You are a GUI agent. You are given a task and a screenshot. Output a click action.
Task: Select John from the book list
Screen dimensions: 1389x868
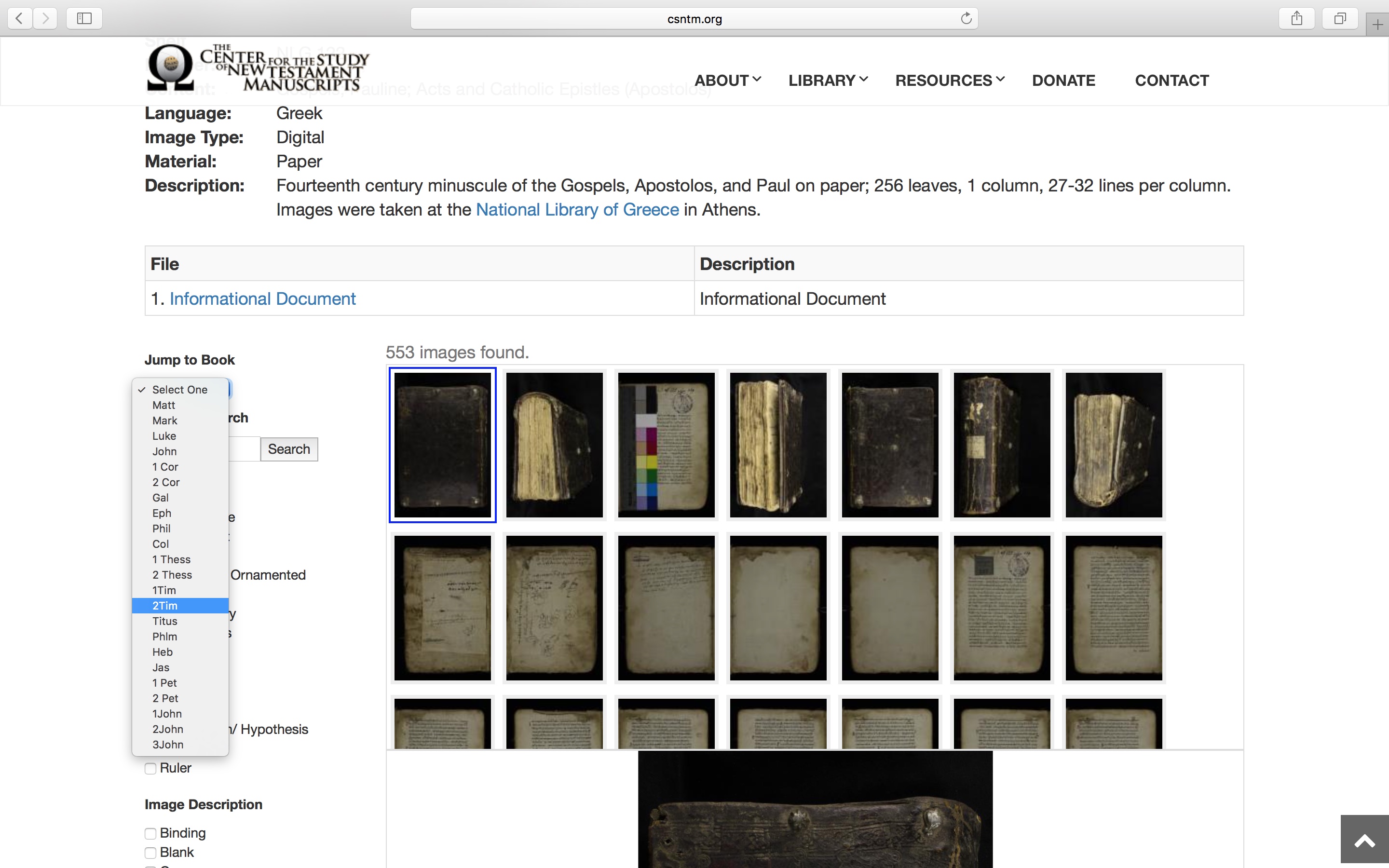[x=180, y=451]
